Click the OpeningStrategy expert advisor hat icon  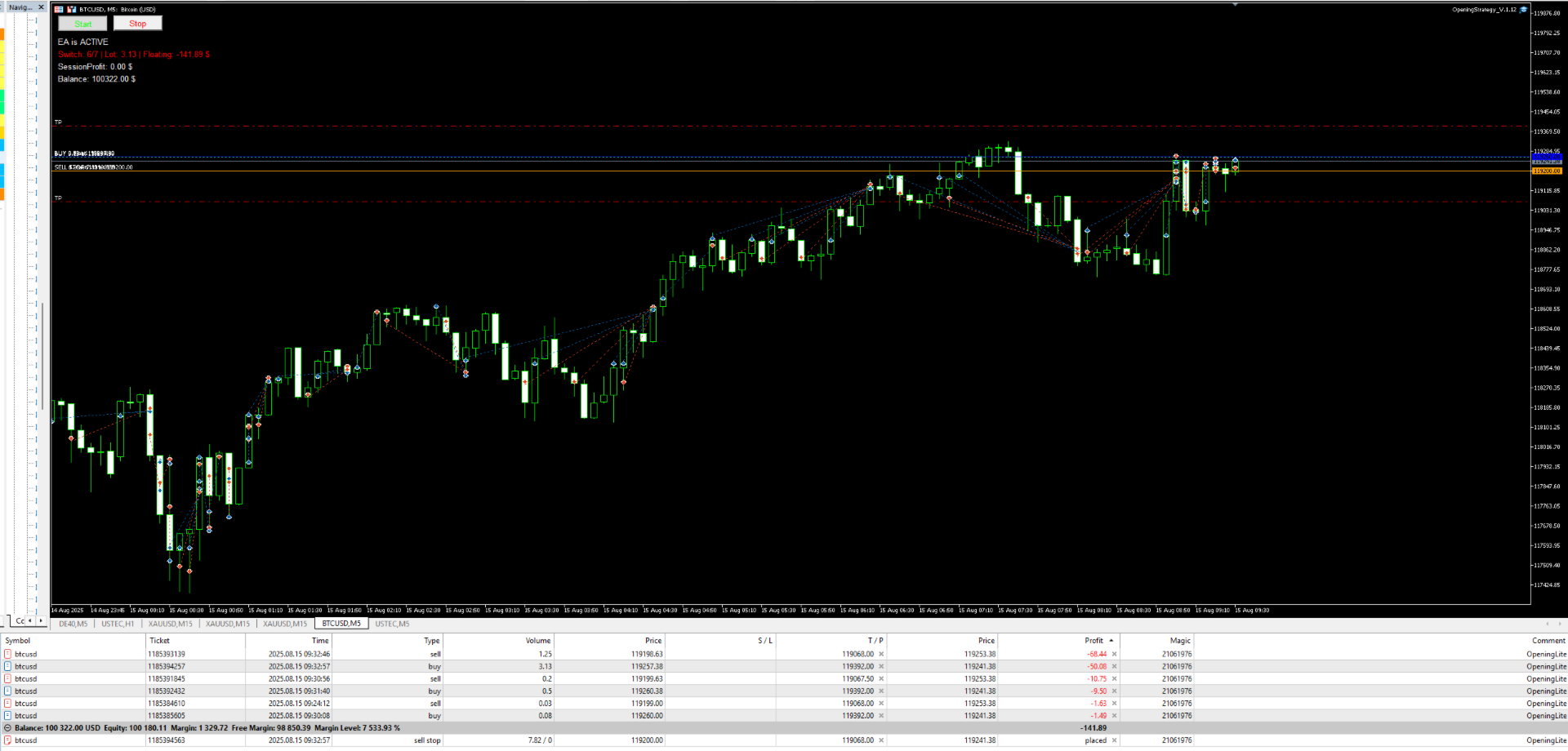tap(1523, 10)
